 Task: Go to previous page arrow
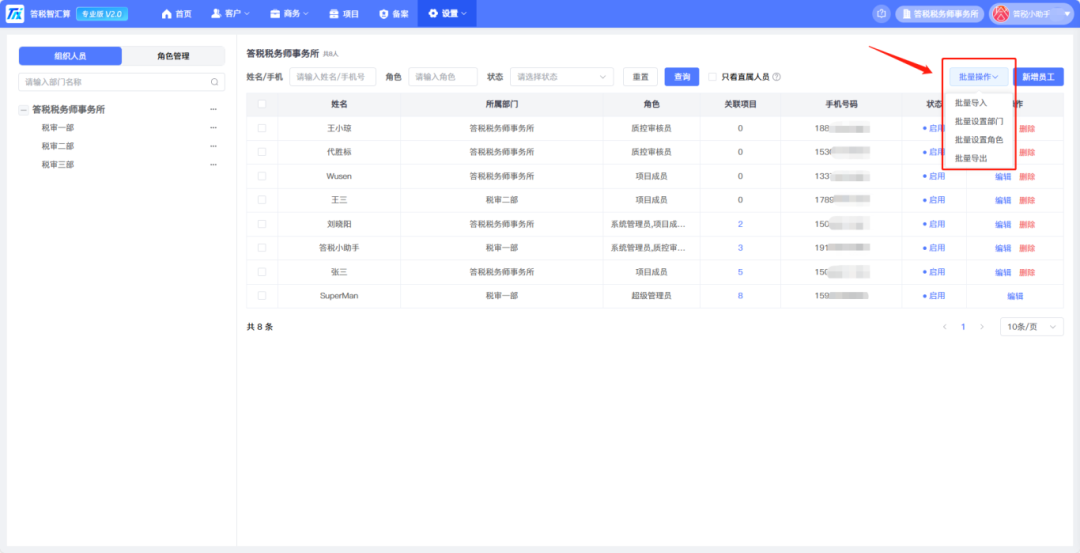pos(945,326)
